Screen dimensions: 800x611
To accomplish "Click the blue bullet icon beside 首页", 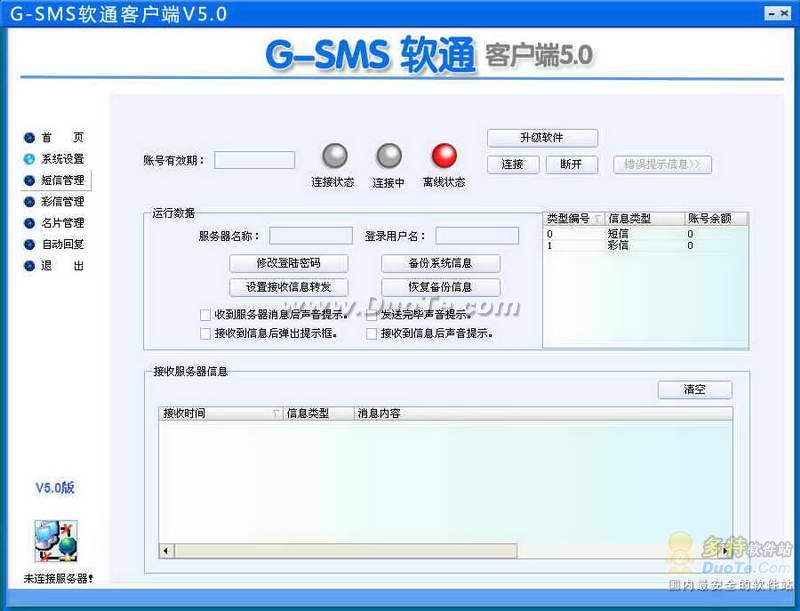I will [x=29, y=138].
